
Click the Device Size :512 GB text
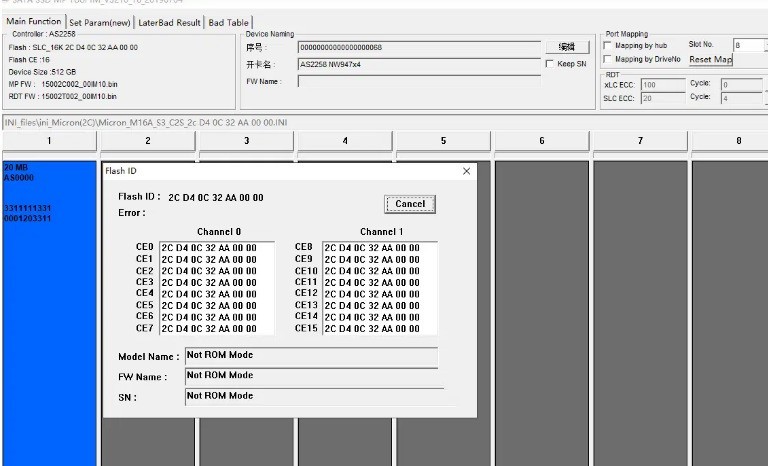(42, 72)
